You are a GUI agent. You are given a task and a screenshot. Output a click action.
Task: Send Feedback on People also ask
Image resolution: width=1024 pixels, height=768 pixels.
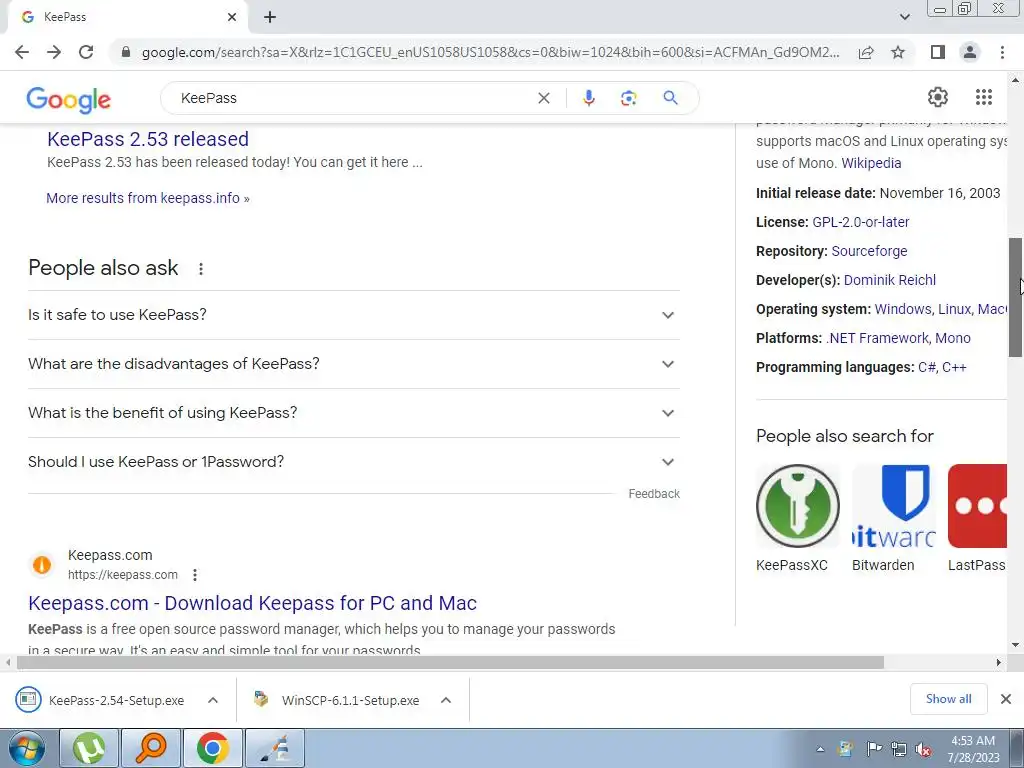pyautogui.click(x=654, y=494)
